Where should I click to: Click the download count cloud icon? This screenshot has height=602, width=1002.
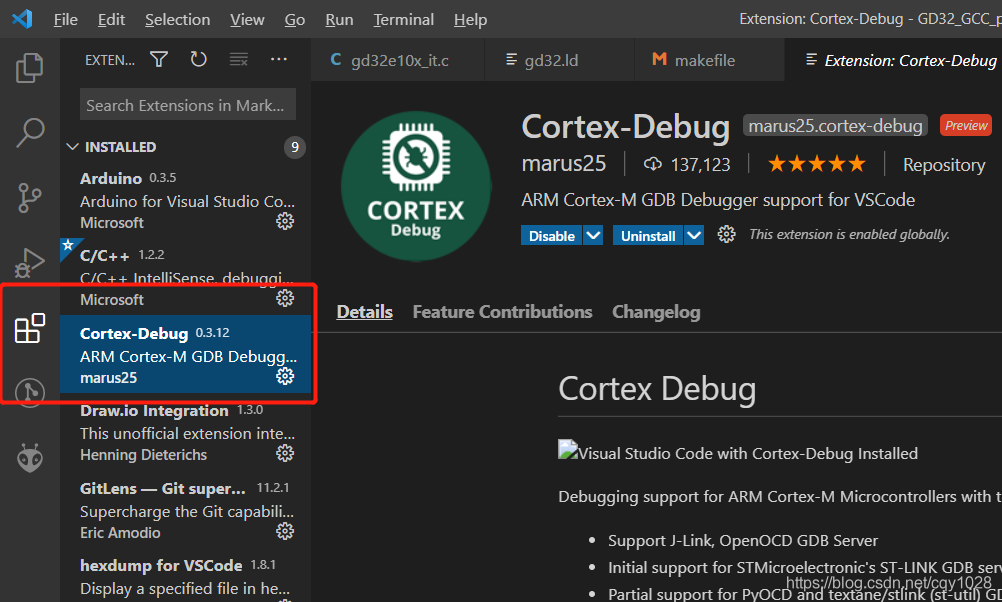click(x=652, y=164)
